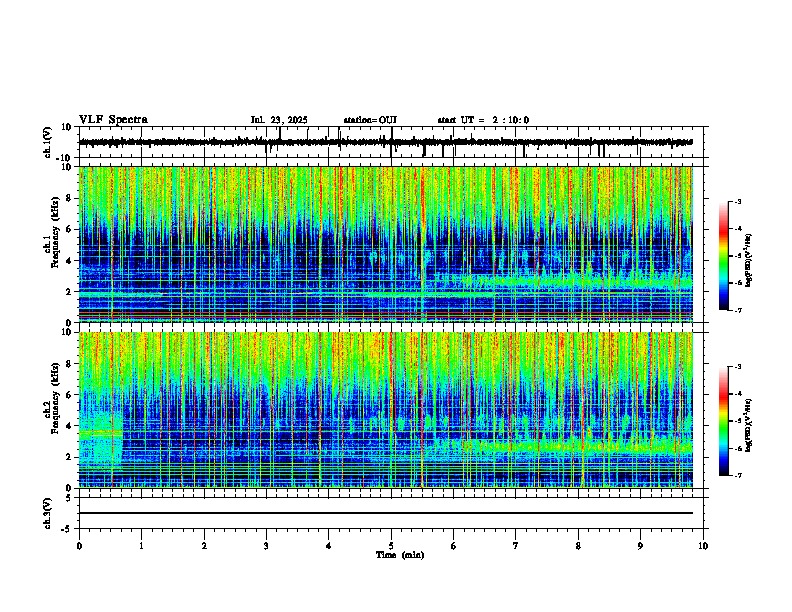Select the date text "Jul. 23, 2025"

coord(279,120)
